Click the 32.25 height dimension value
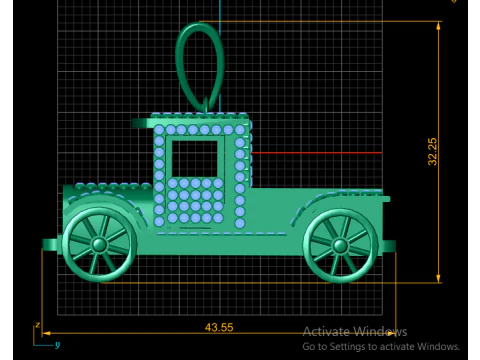The width and height of the screenshot is (480, 360). coord(432,152)
